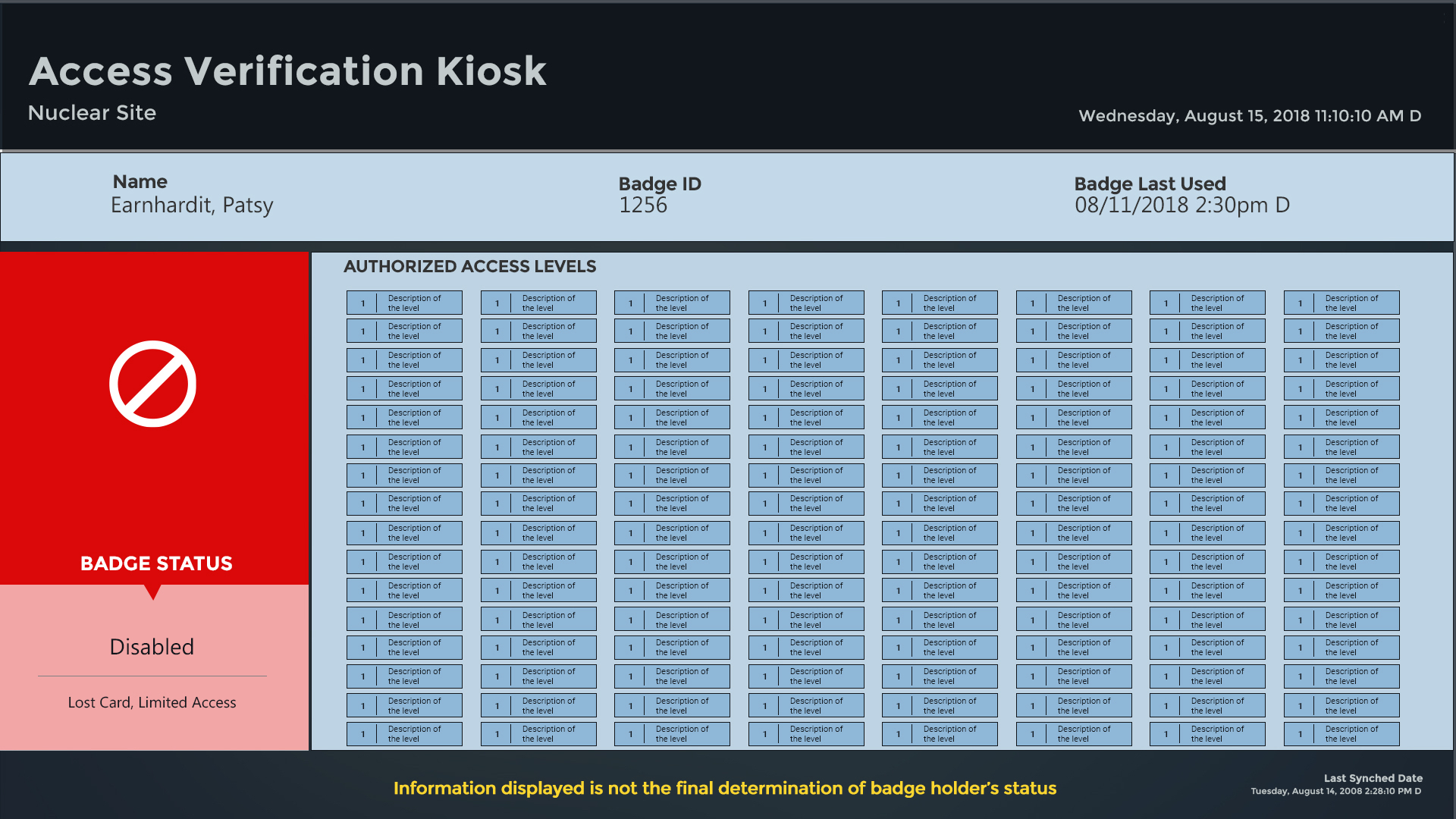Select bottom-right access level tile in grid
This screenshot has width=1456, height=819.
1341,734
